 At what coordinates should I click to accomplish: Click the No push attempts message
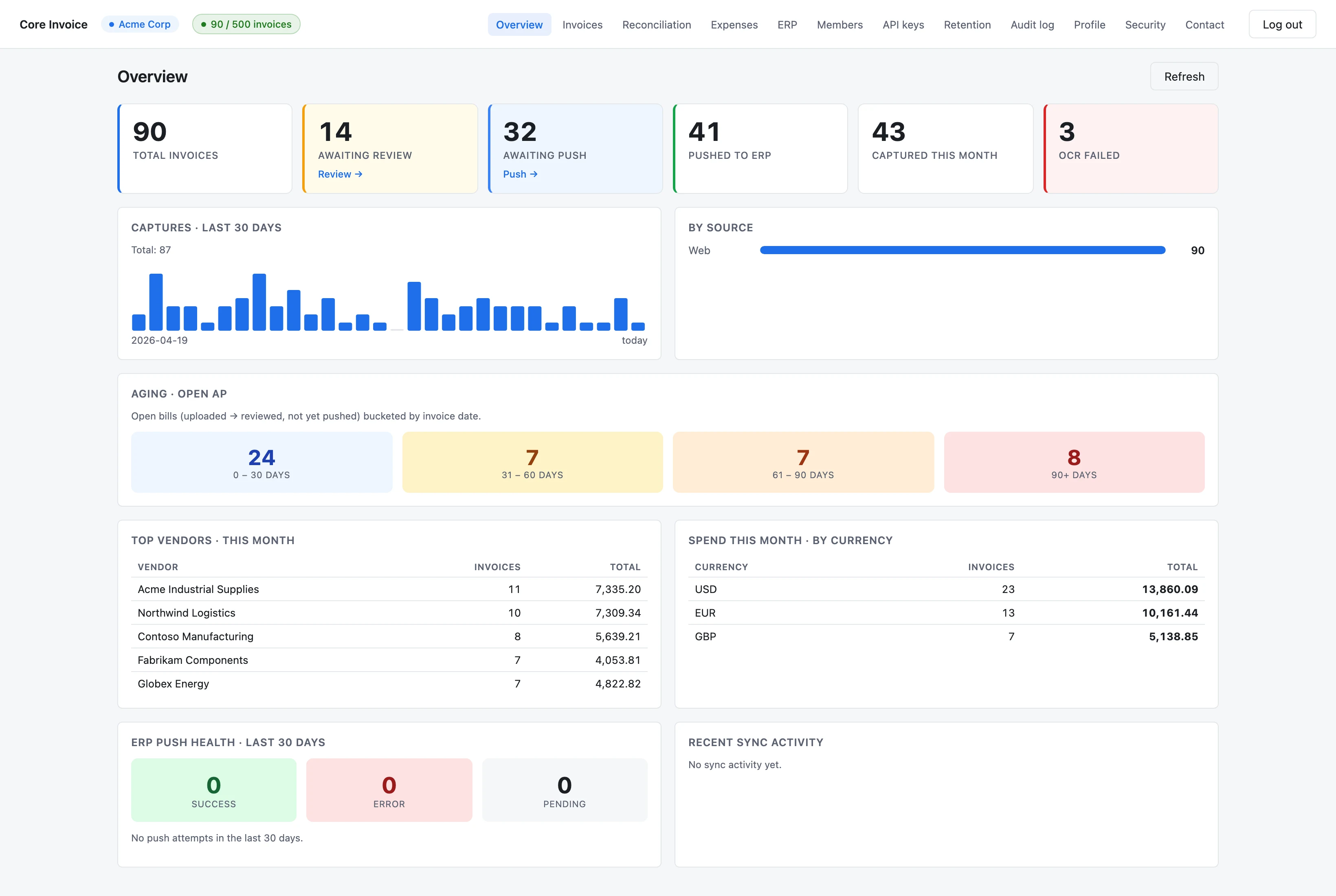[217, 838]
